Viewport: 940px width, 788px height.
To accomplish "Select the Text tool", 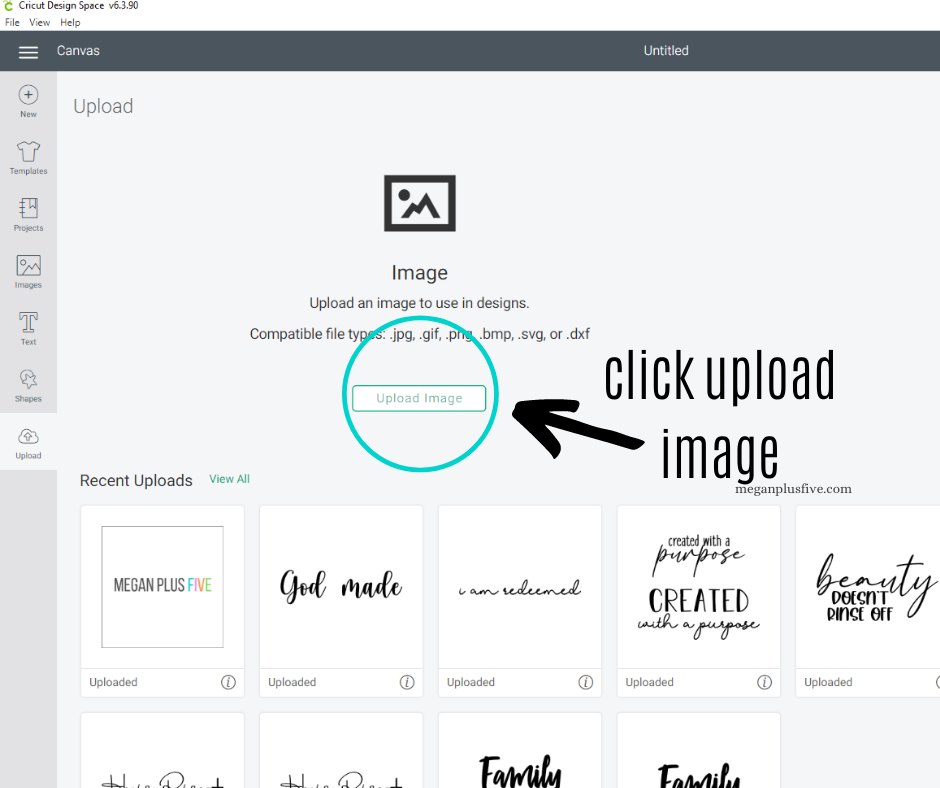I will 28,328.
